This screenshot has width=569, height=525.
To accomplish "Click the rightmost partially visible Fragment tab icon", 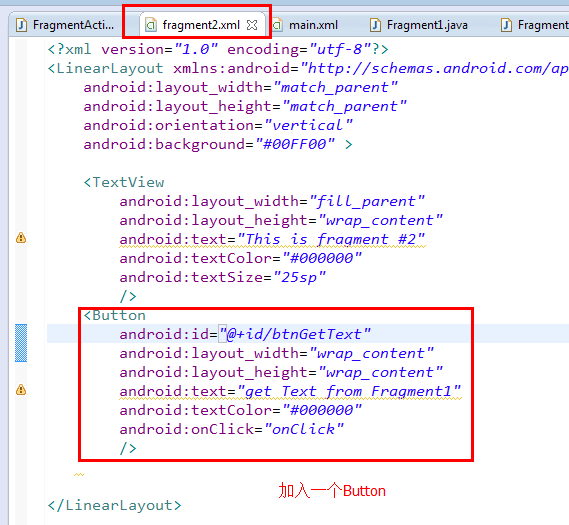I will point(506,25).
